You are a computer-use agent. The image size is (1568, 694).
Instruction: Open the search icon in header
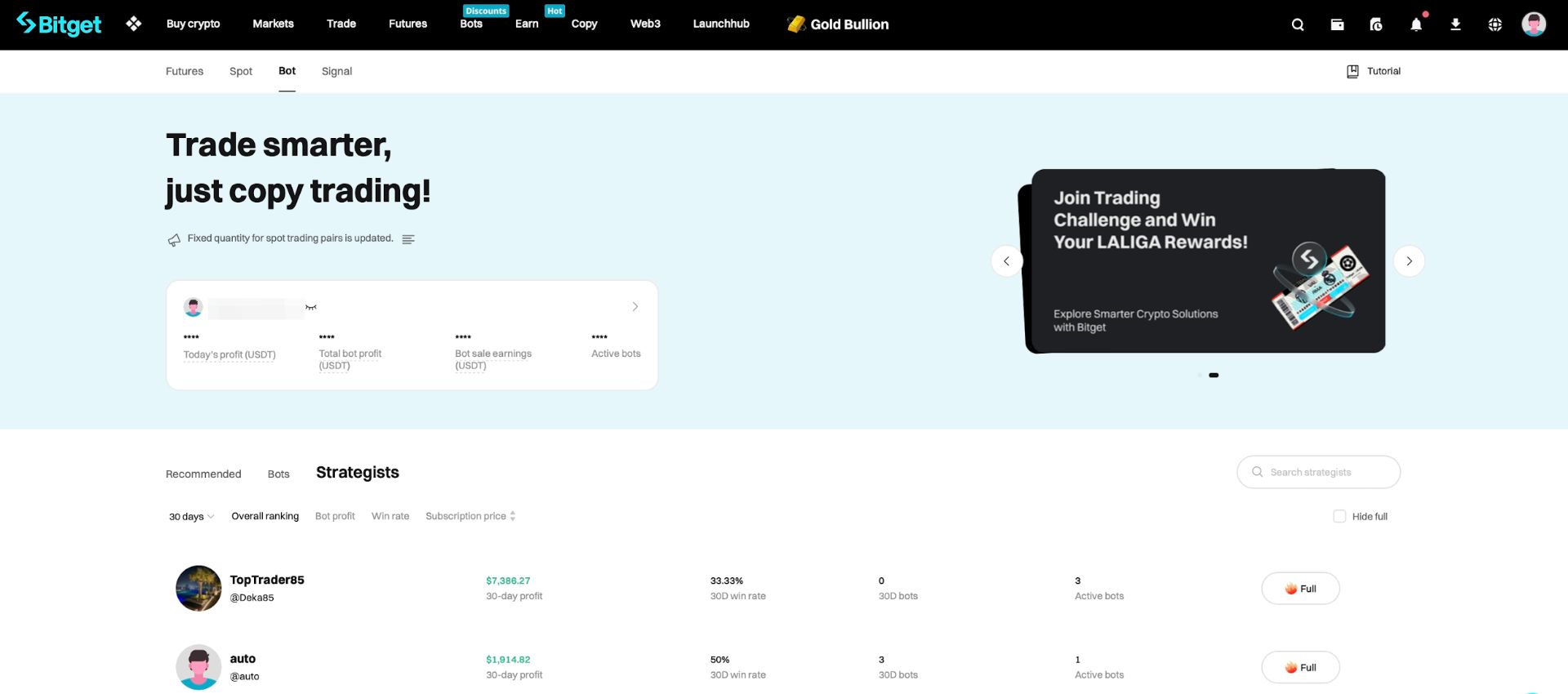pyautogui.click(x=1298, y=24)
